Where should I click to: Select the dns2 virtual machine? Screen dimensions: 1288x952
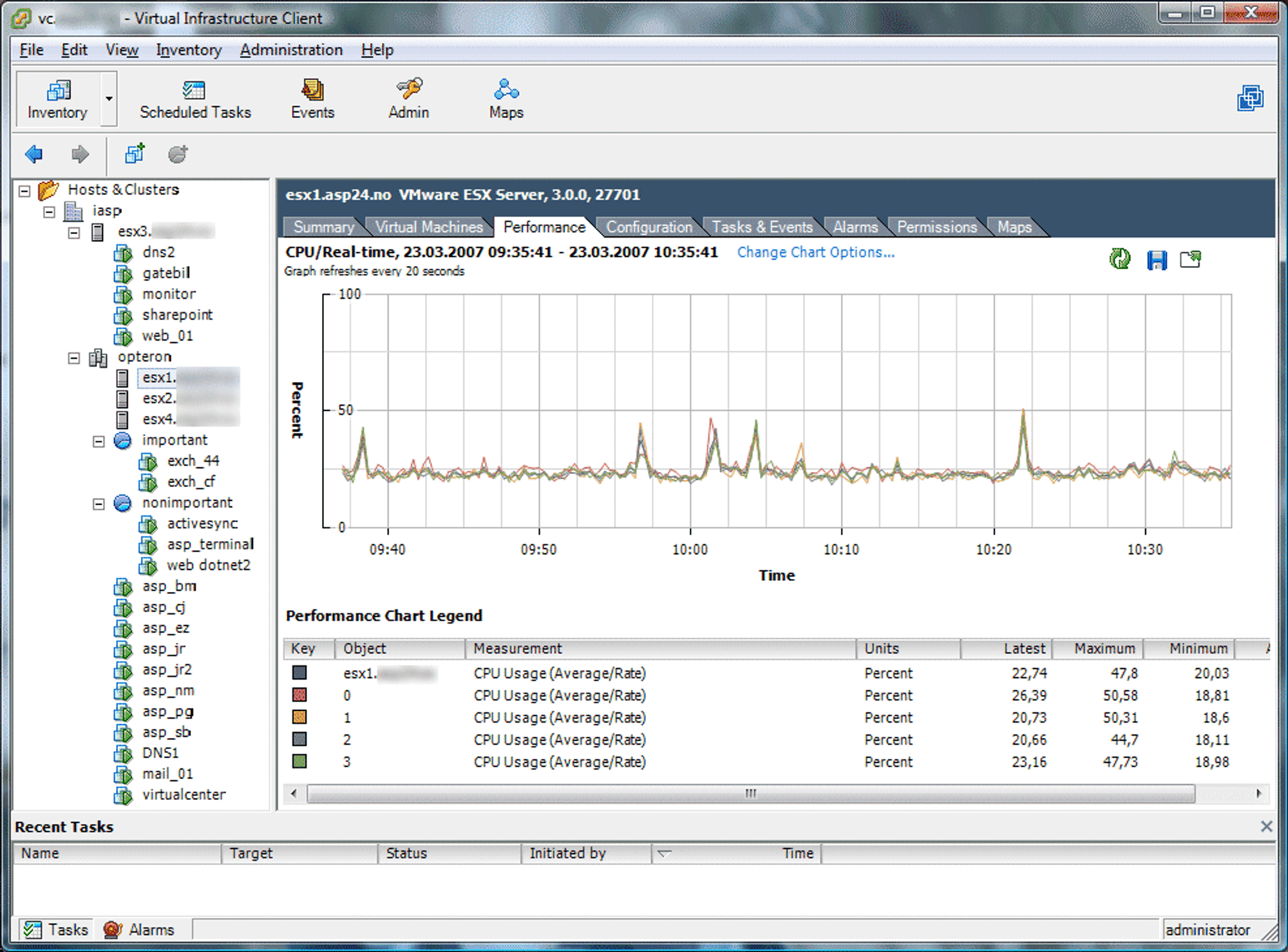coord(158,252)
